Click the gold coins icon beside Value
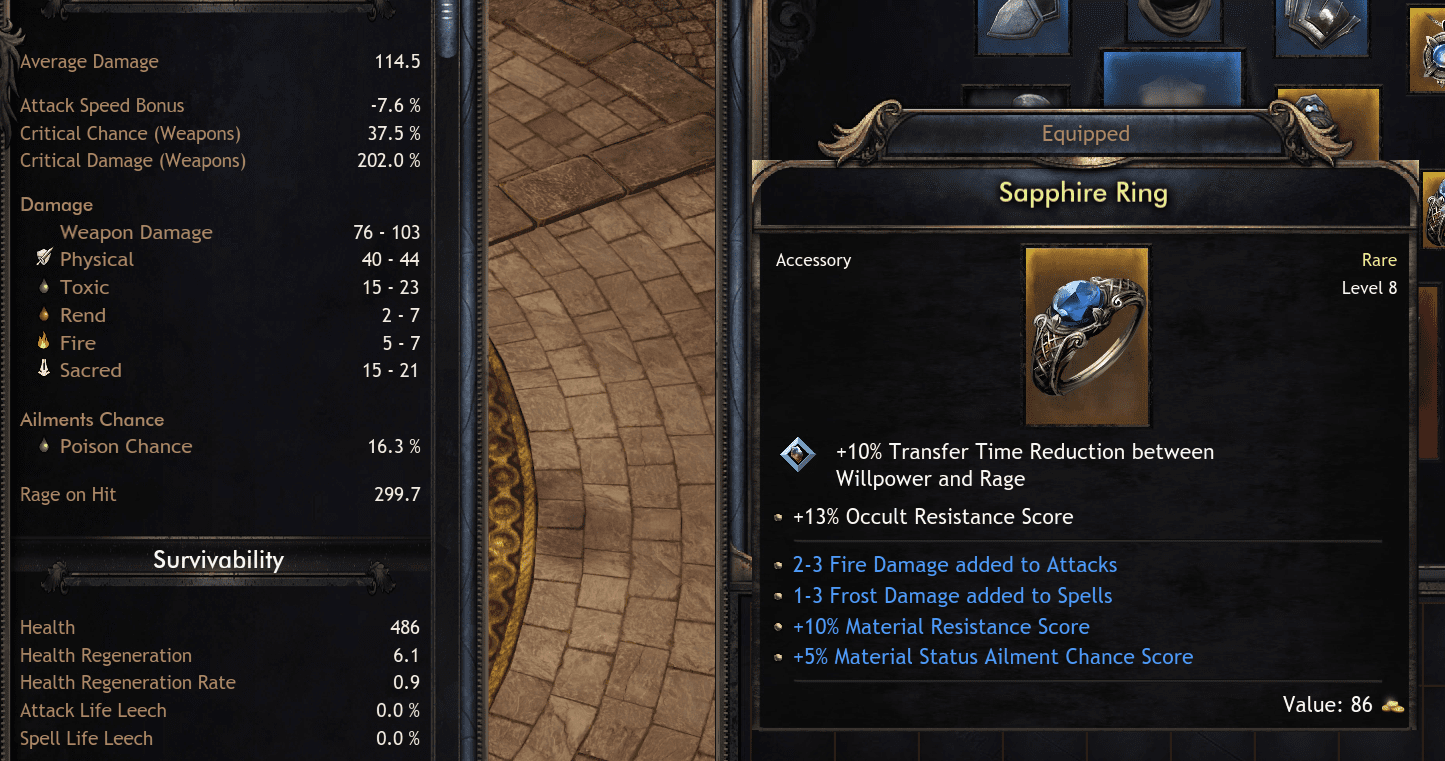This screenshot has height=761, width=1445. click(x=1393, y=705)
